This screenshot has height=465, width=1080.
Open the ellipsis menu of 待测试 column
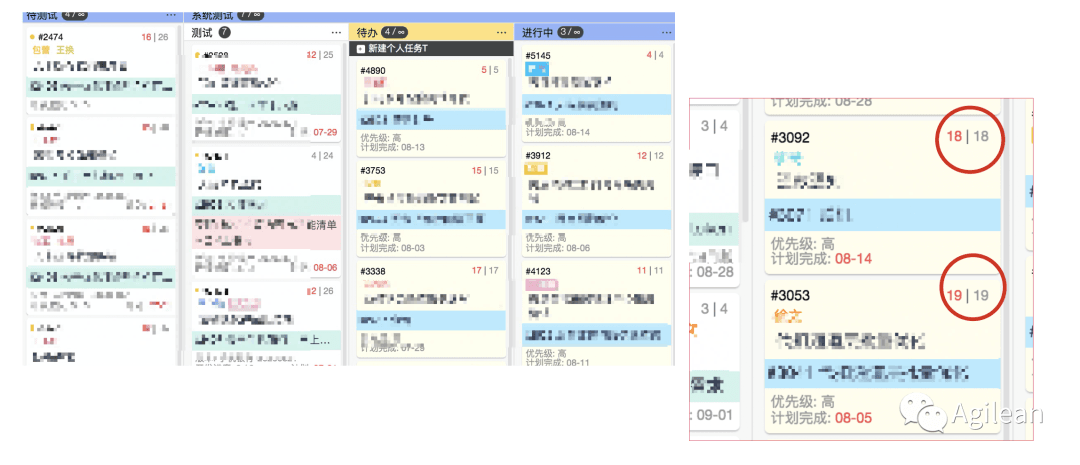tap(171, 15)
